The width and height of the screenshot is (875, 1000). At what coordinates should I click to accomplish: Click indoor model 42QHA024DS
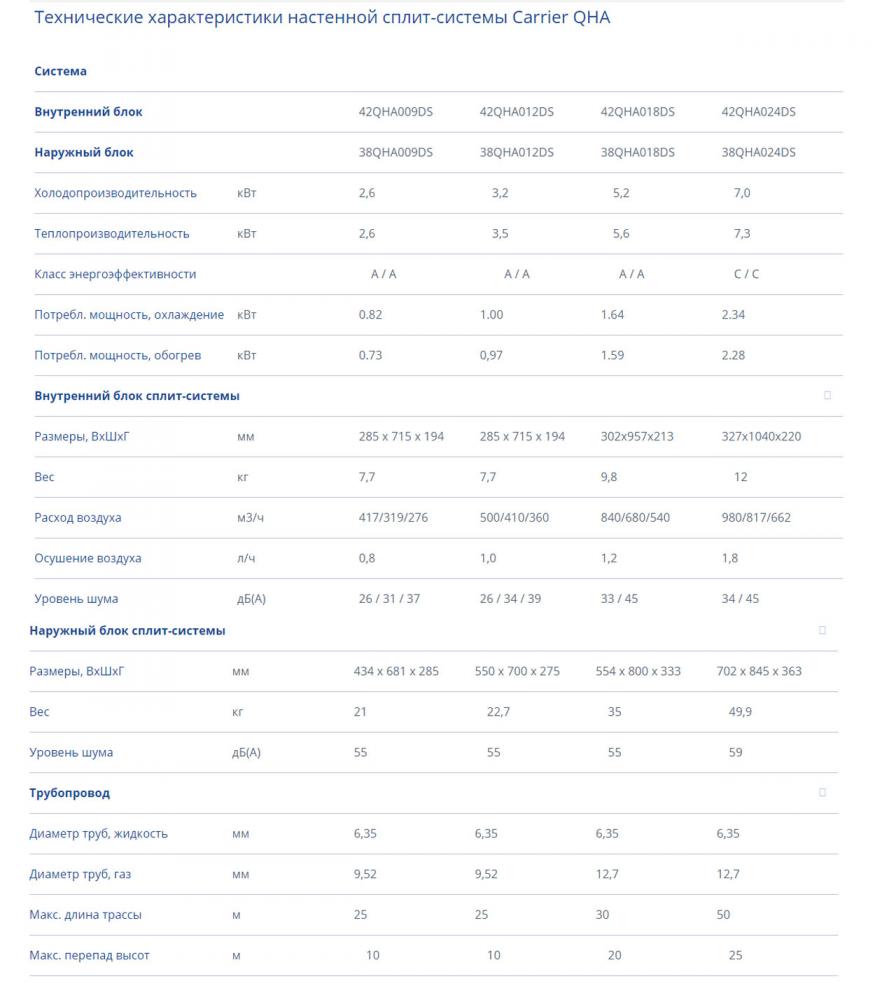click(758, 112)
